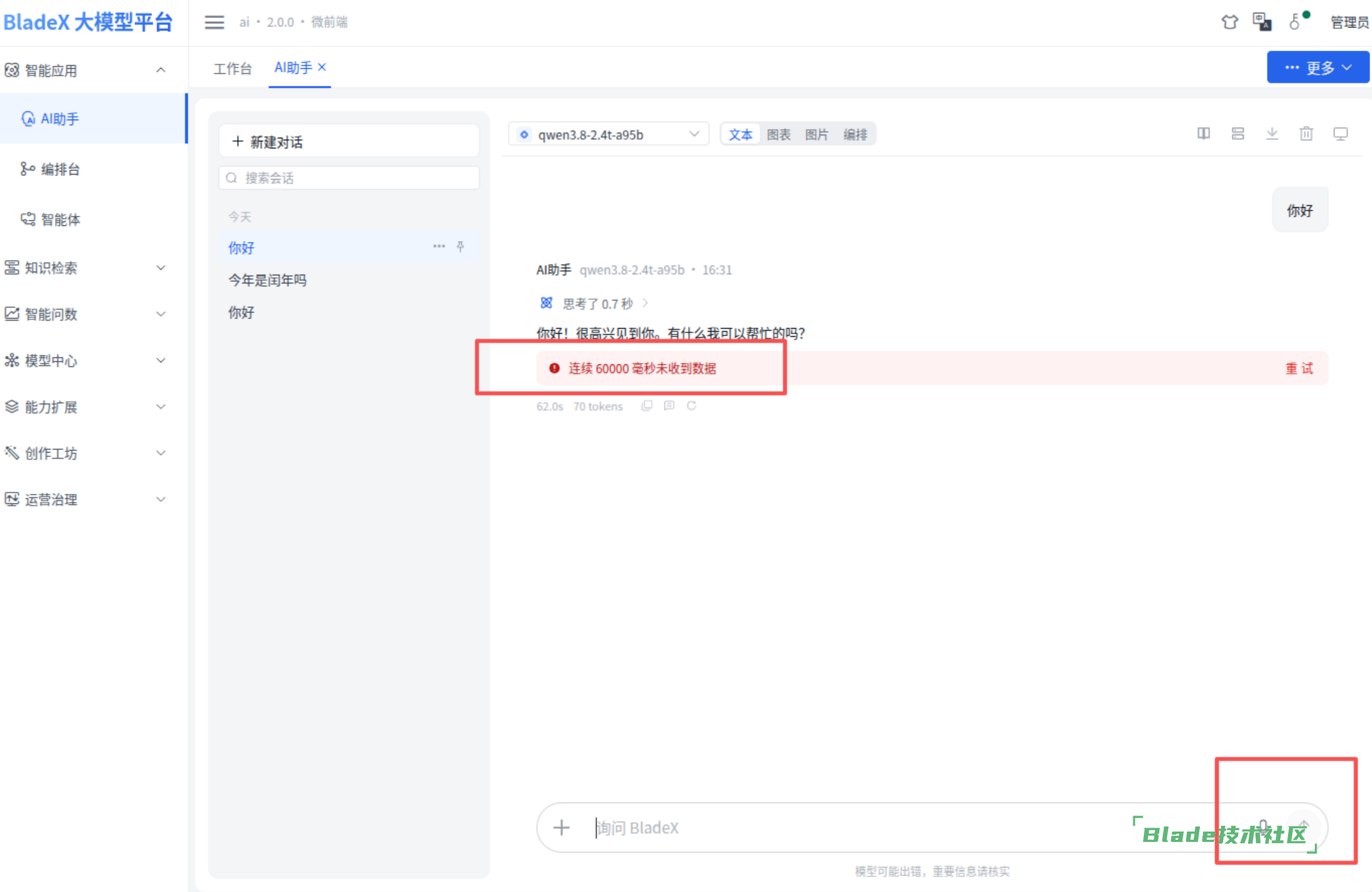Pin the 你好 conversation
The height and width of the screenshot is (892, 1372).
click(460, 247)
